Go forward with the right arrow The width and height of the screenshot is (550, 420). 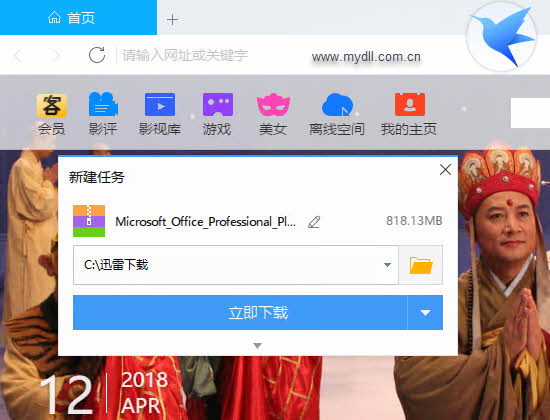pos(56,55)
